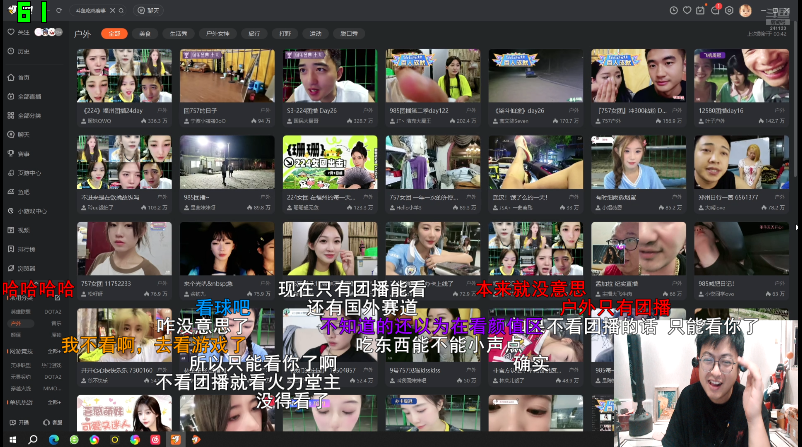Open the green round app icon in the taskbar
Screen dimensions: 802x447
tap(74, 439)
